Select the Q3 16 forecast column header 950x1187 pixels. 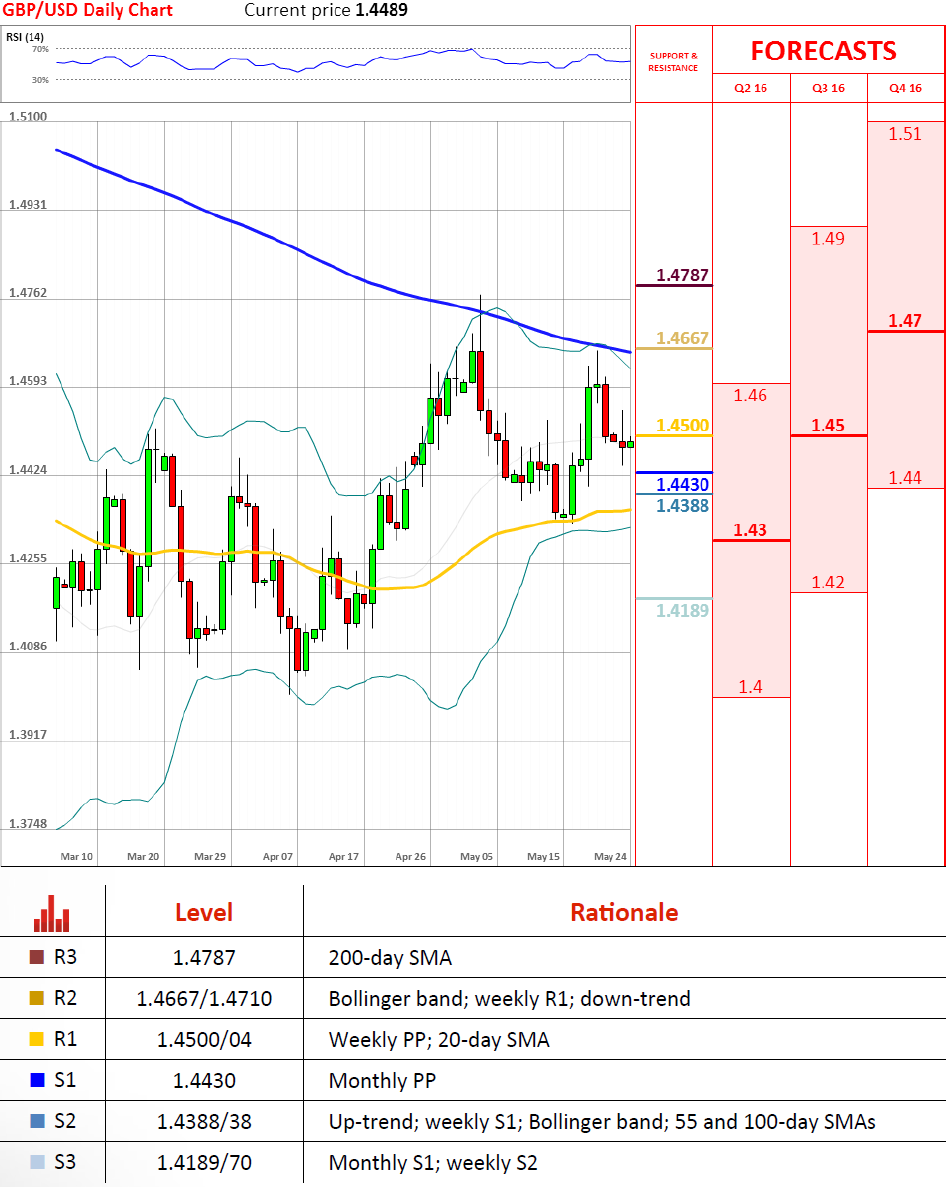click(828, 88)
